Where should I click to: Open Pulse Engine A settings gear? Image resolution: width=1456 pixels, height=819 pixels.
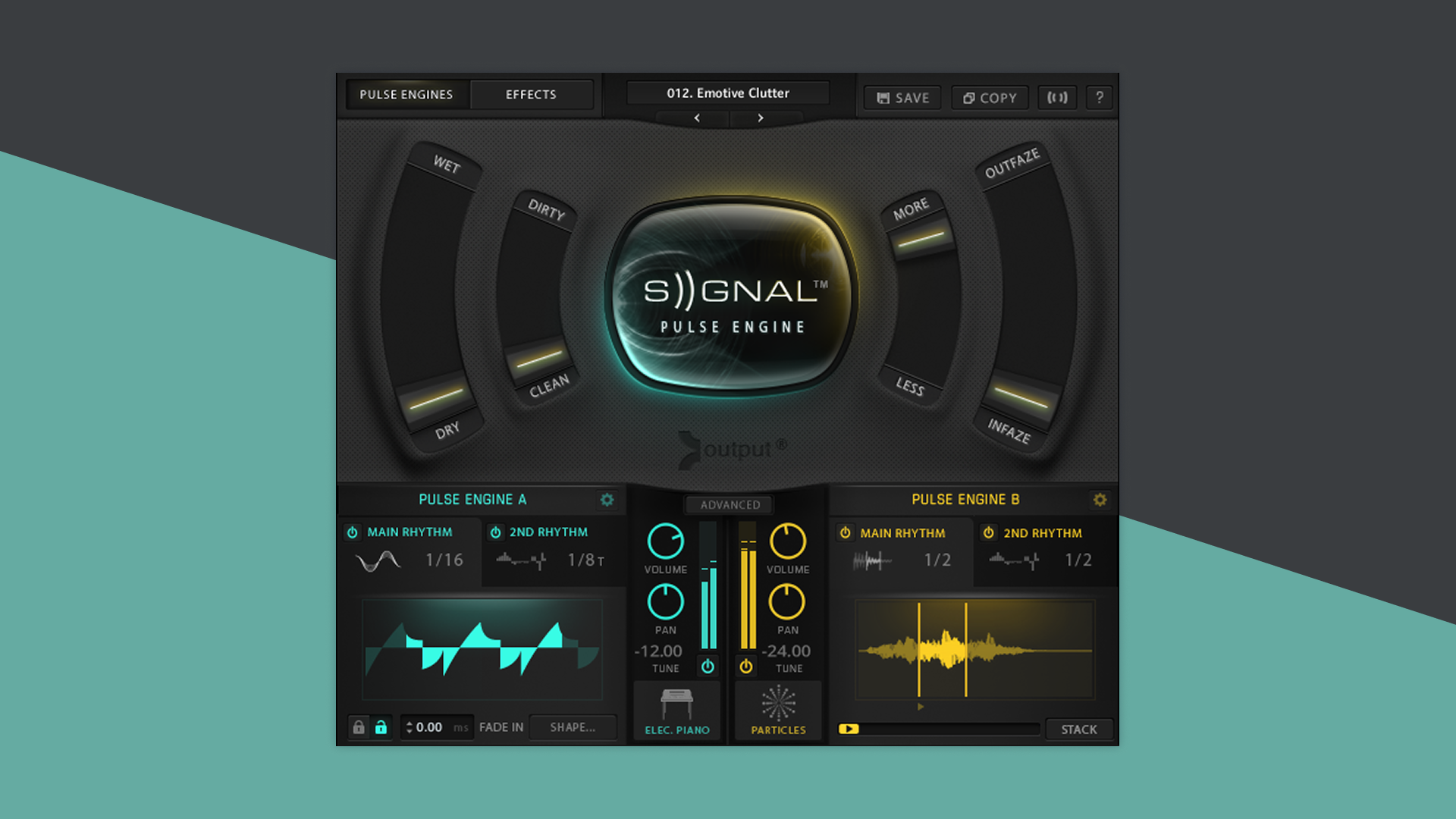607,500
